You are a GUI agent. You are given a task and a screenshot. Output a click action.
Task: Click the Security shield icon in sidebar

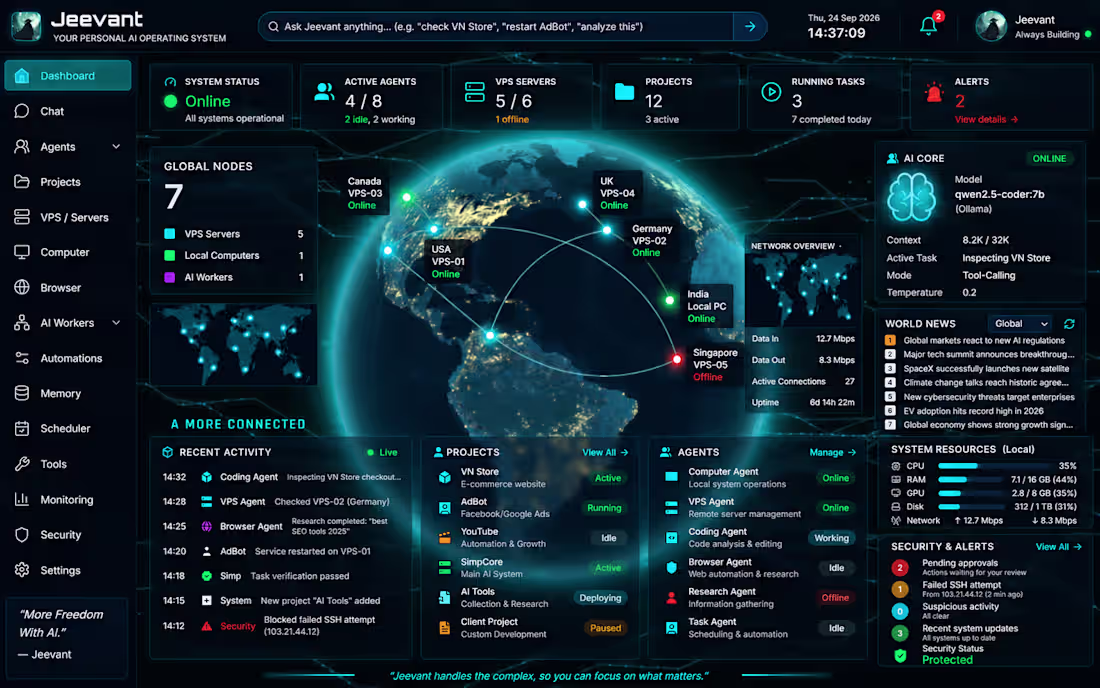(22, 534)
